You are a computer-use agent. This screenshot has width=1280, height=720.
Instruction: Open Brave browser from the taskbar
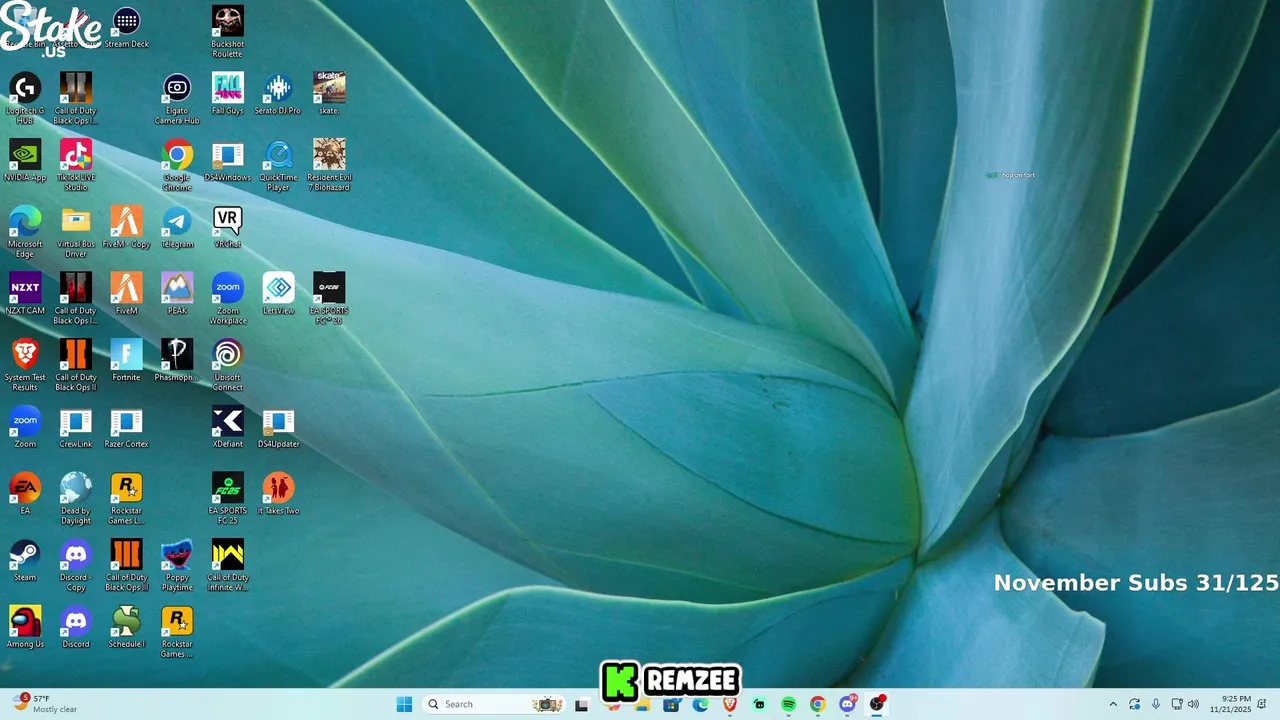pyautogui.click(x=730, y=704)
